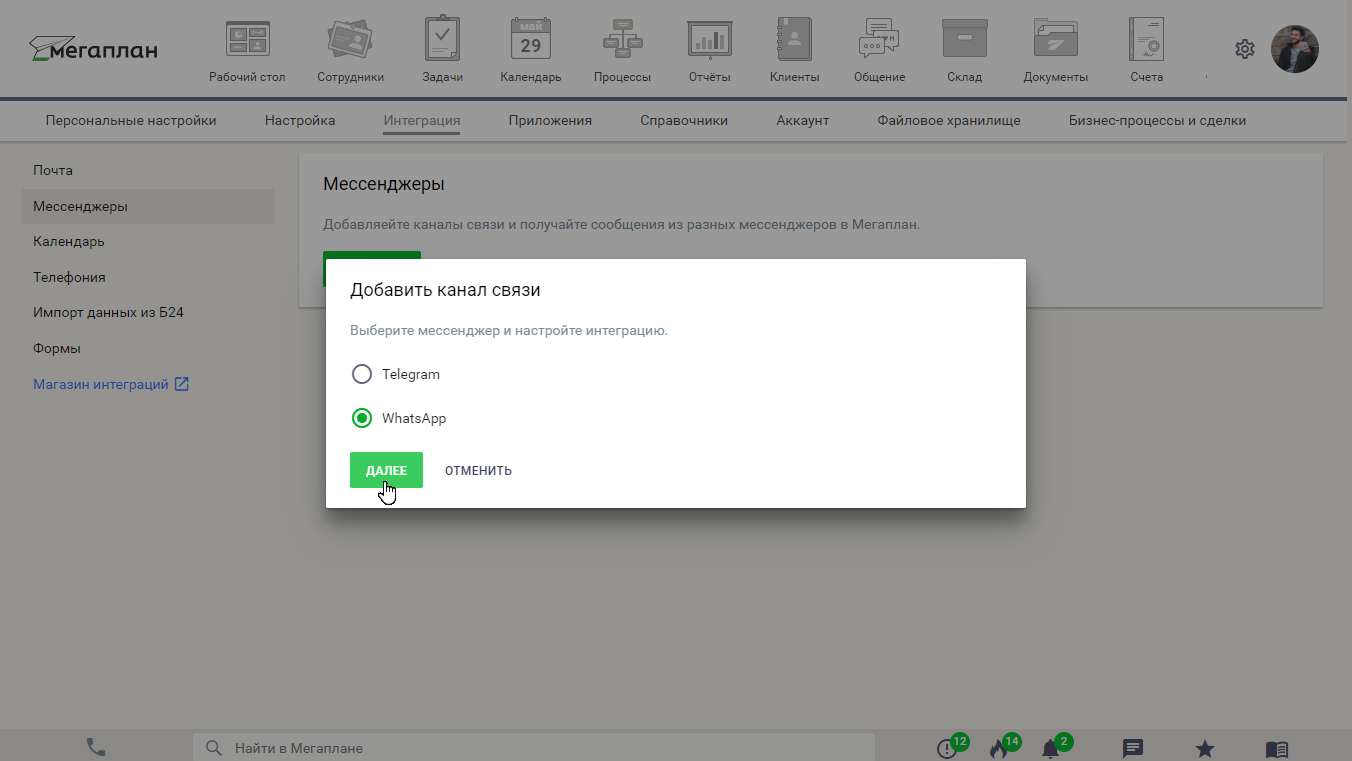Click the Добавить канал связи dialog title
Image resolution: width=1352 pixels, height=761 pixels.
coord(445,290)
